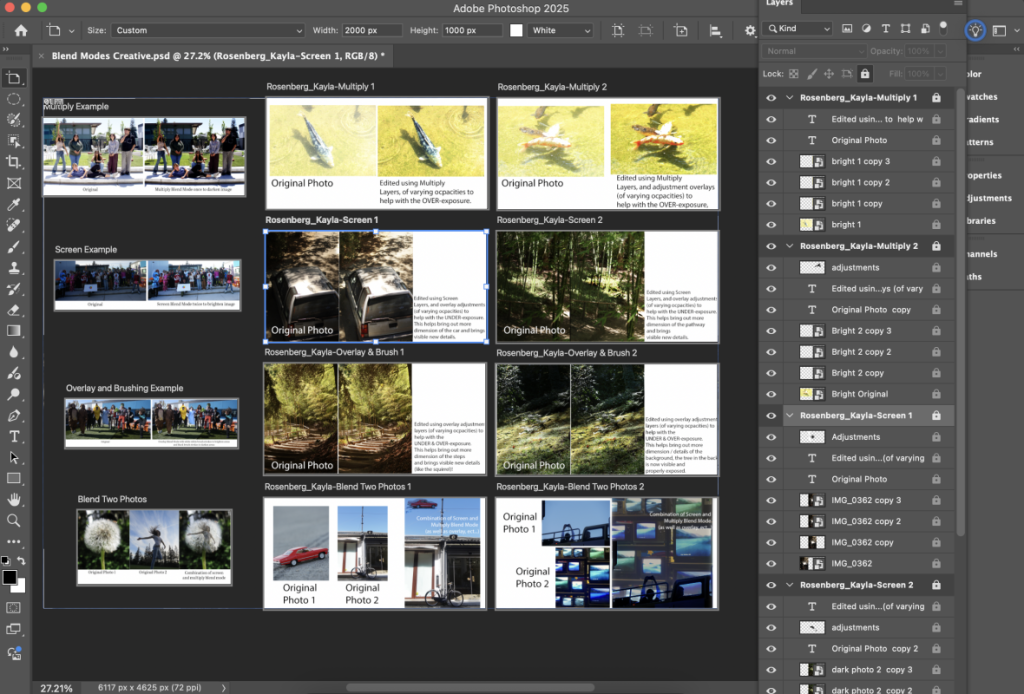Filter layers by adjustment layers
Viewport: 1024px width, 694px height.
(866, 28)
